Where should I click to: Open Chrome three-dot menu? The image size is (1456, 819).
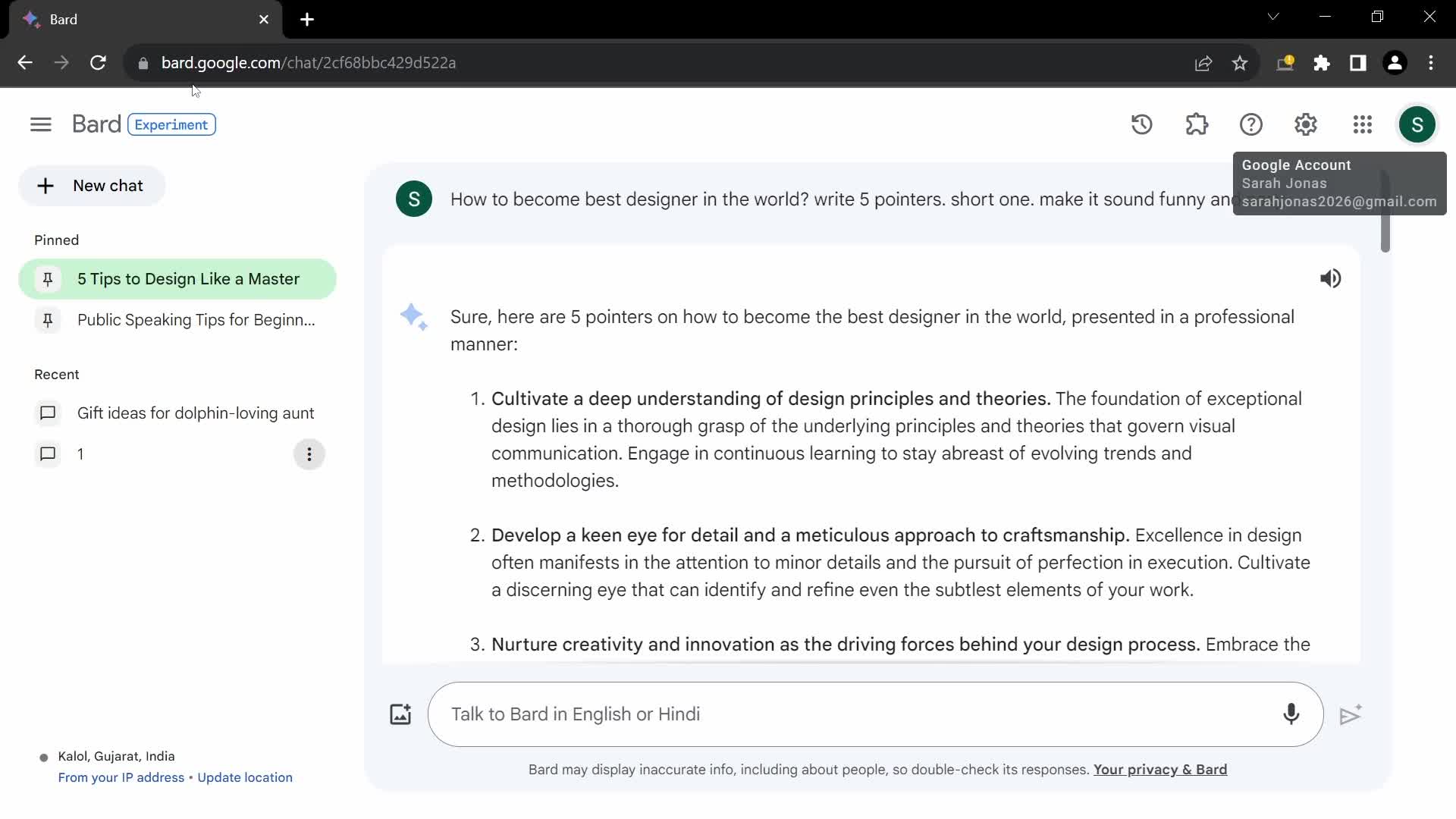pyautogui.click(x=1431, y=63)
